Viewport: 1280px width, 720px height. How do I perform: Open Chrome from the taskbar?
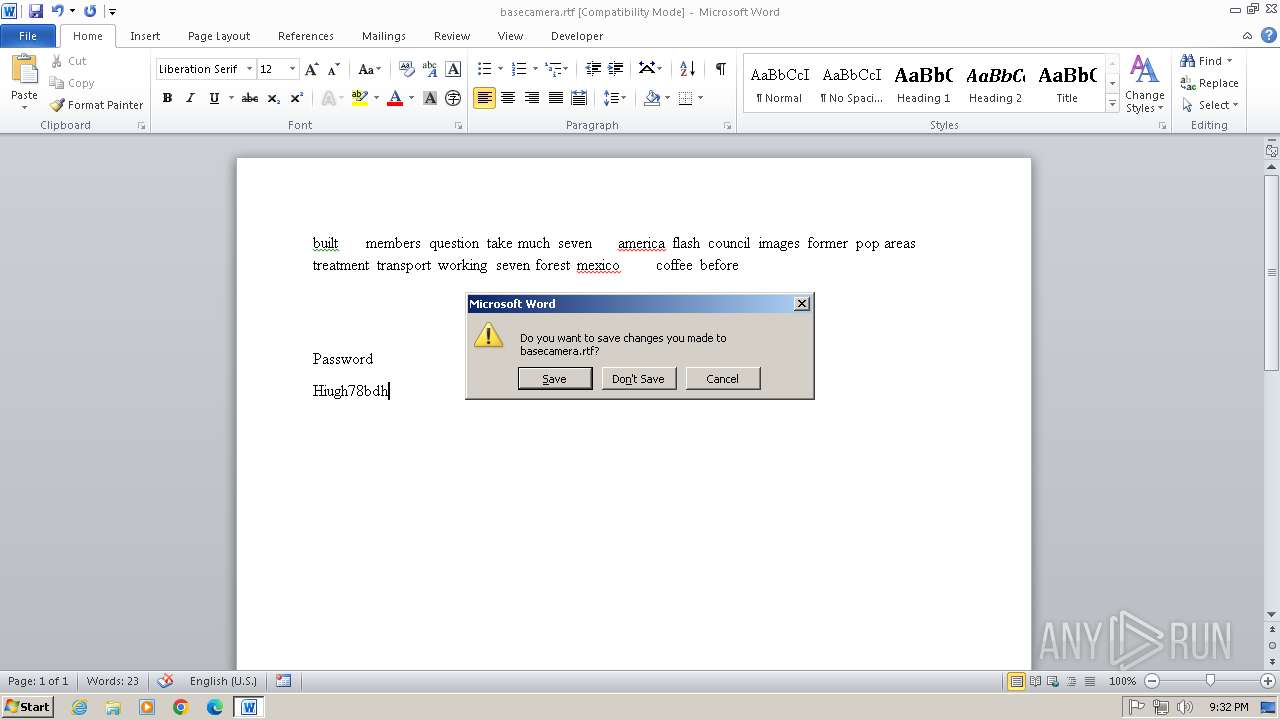coord(180,707)
